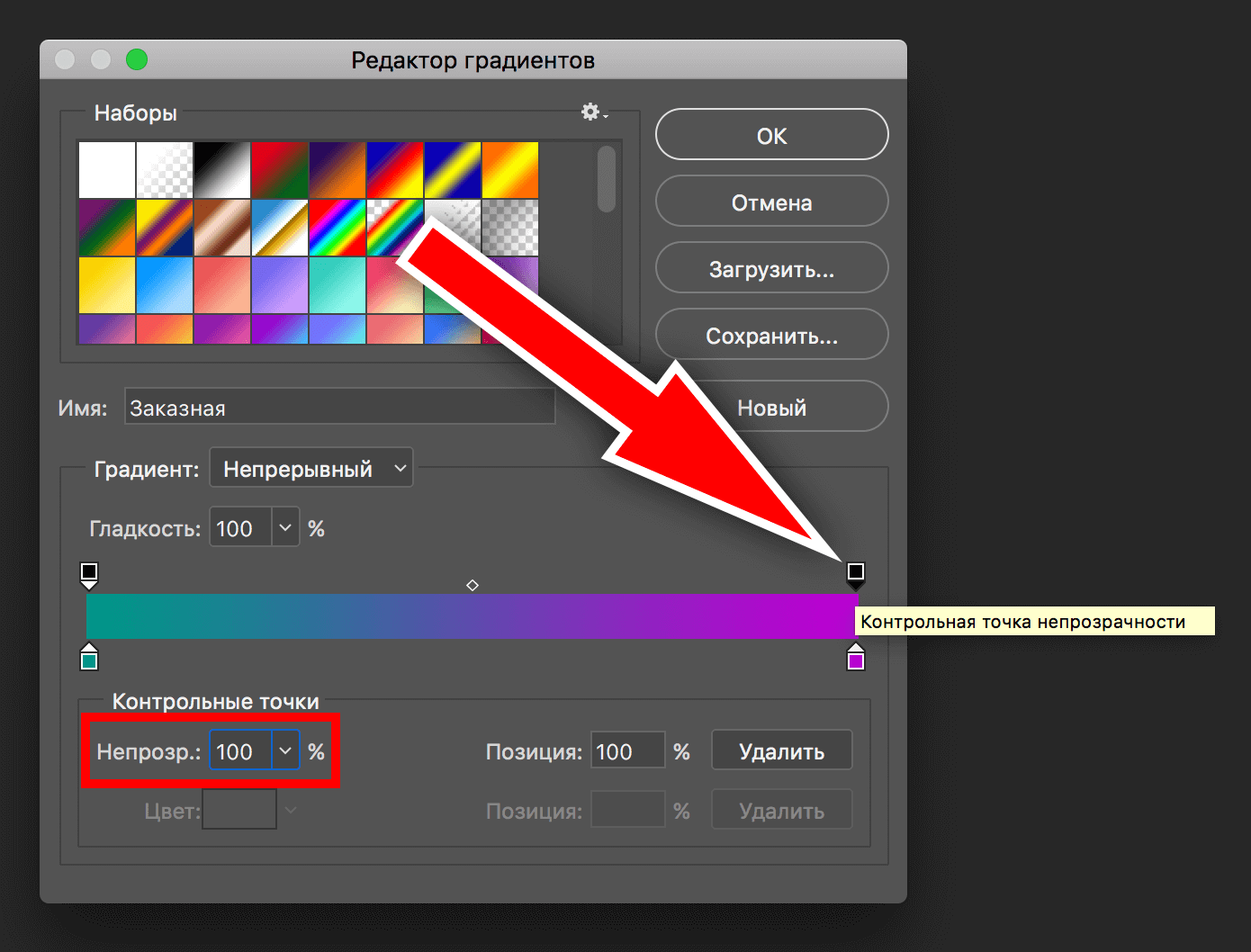Click the opacity stop Позиция input field

click(x=627, y=751)
